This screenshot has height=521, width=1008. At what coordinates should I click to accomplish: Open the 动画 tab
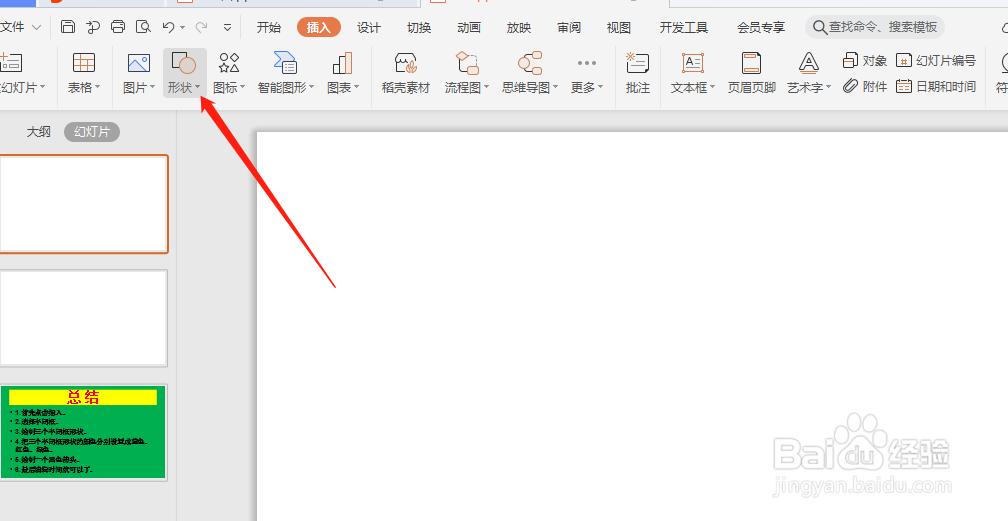click(x=469, y=27)
